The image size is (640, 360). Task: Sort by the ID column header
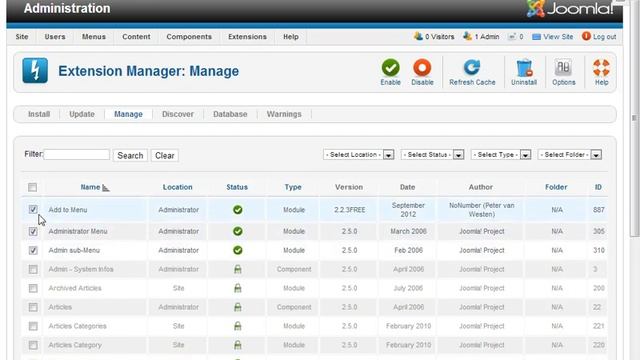tap(598, 187)
